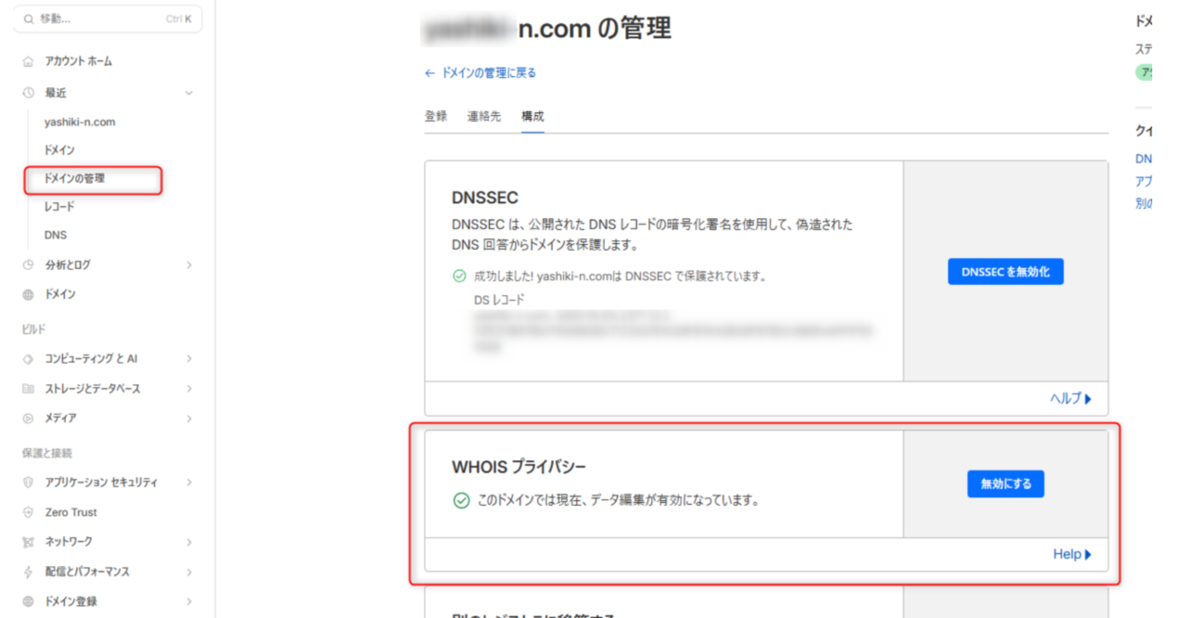Expand the 配信とパフォーマンス submenu
Image resolution: width=1200 pixels, height=618 pixels.
[189, 572]
